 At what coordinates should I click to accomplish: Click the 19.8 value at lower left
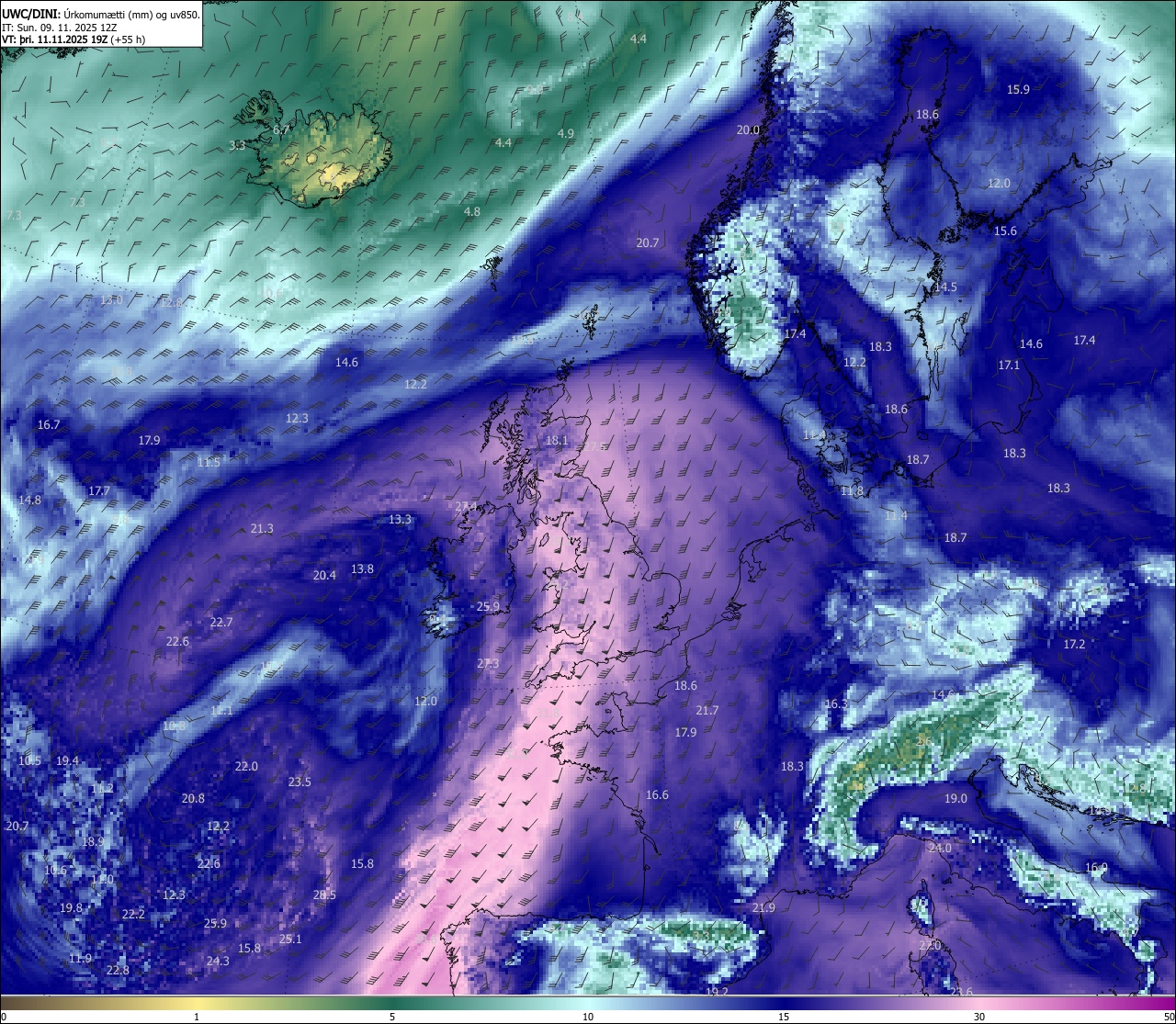tap(71, 907)
